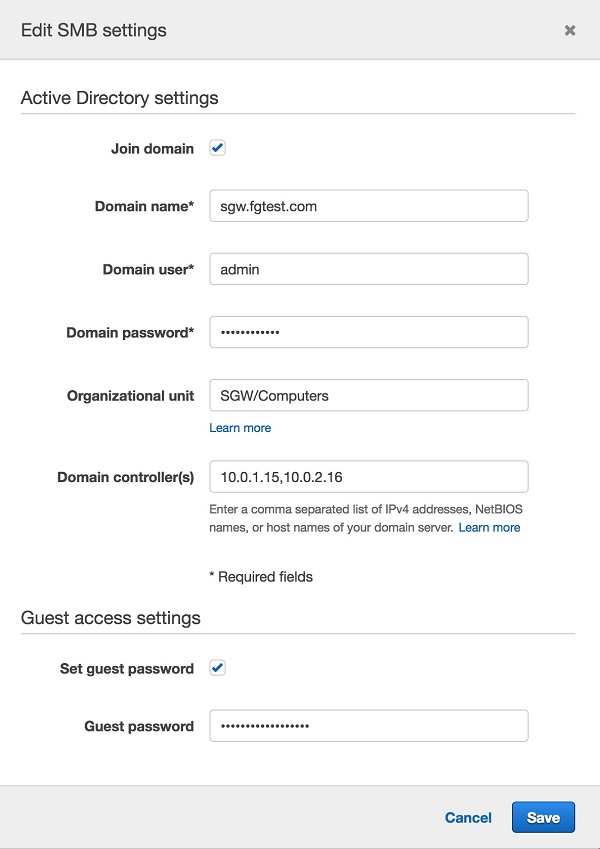
Task: Click the Set guest password label
Action: (127, 669)
